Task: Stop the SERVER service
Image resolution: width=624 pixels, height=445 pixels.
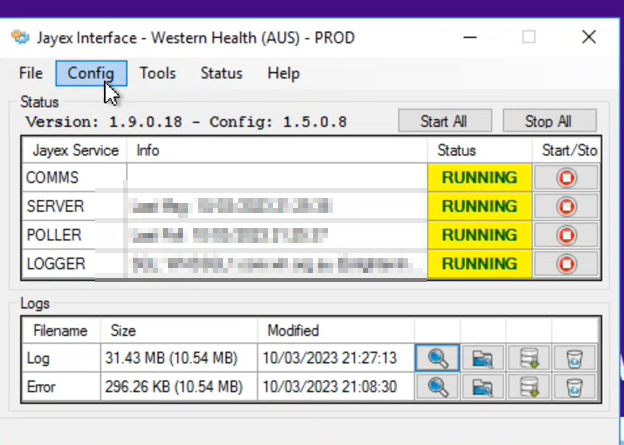Action: click(566, 206)
